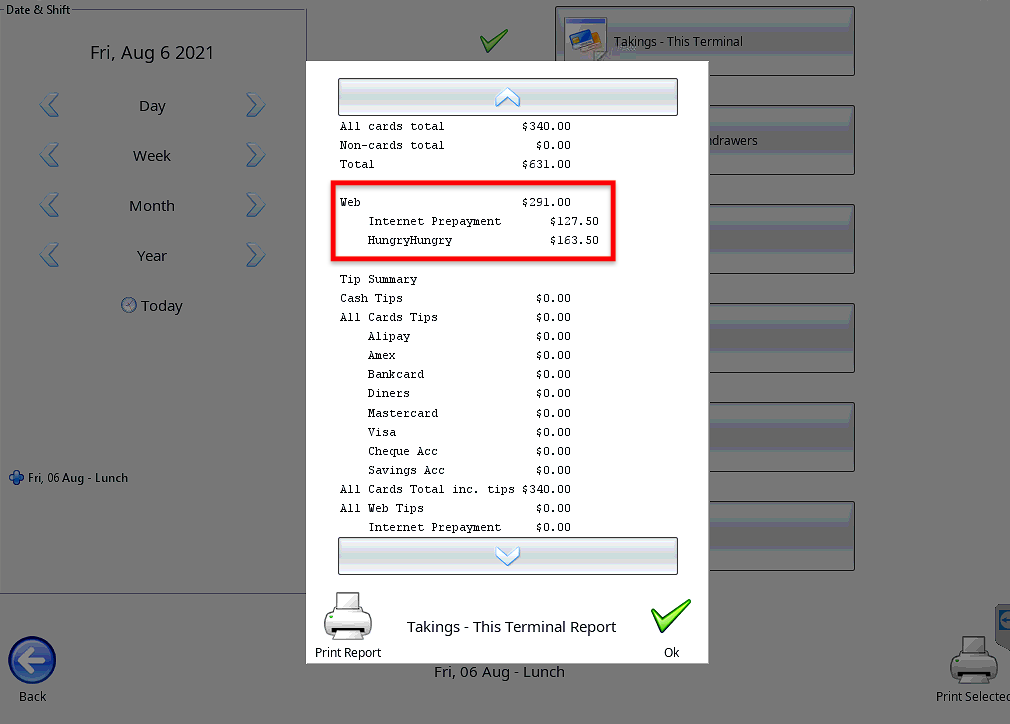Image resolution: width=1010 pixels, height=724 pixels.
Task: Click the Takings credit card icon
Action: 585,39
